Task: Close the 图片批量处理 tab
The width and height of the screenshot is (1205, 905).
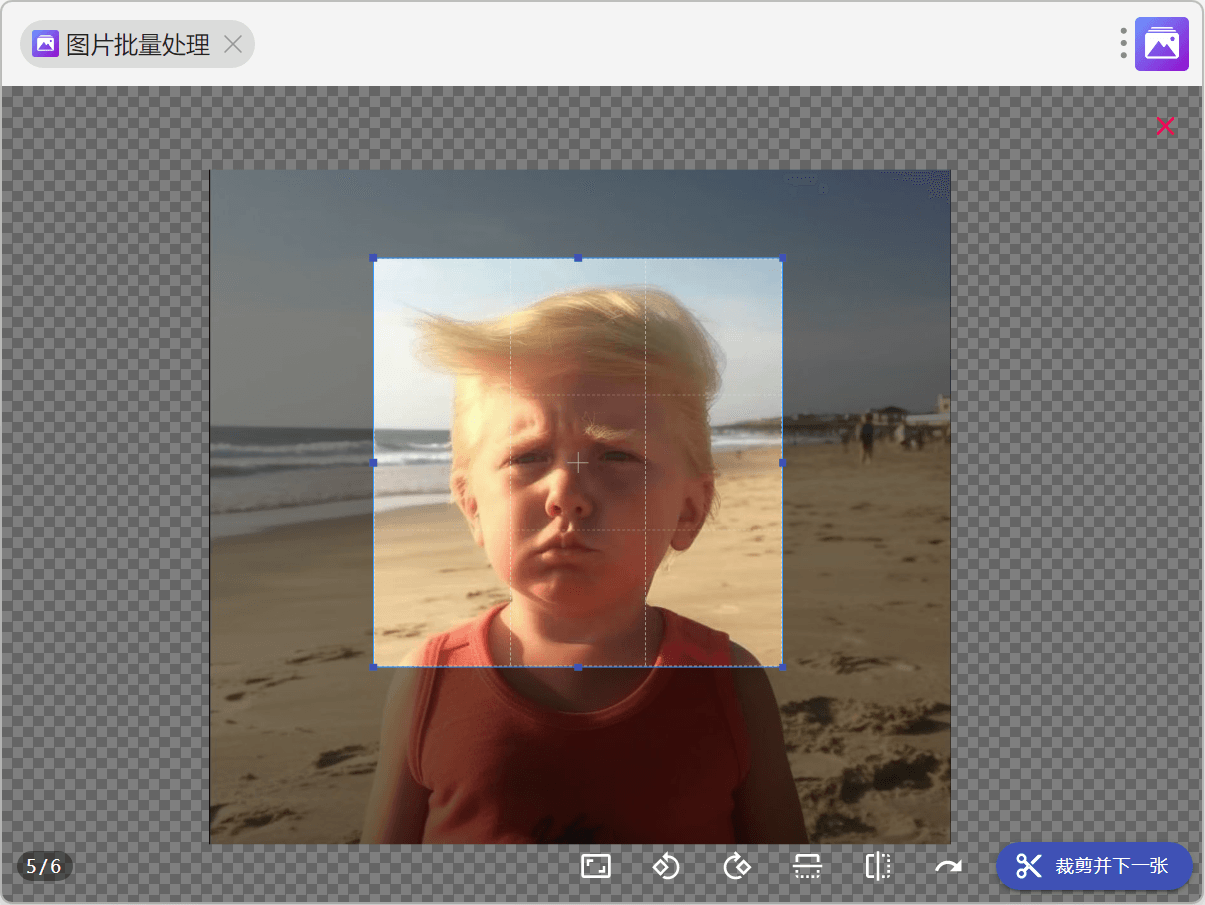Action: tap(233, 44)
